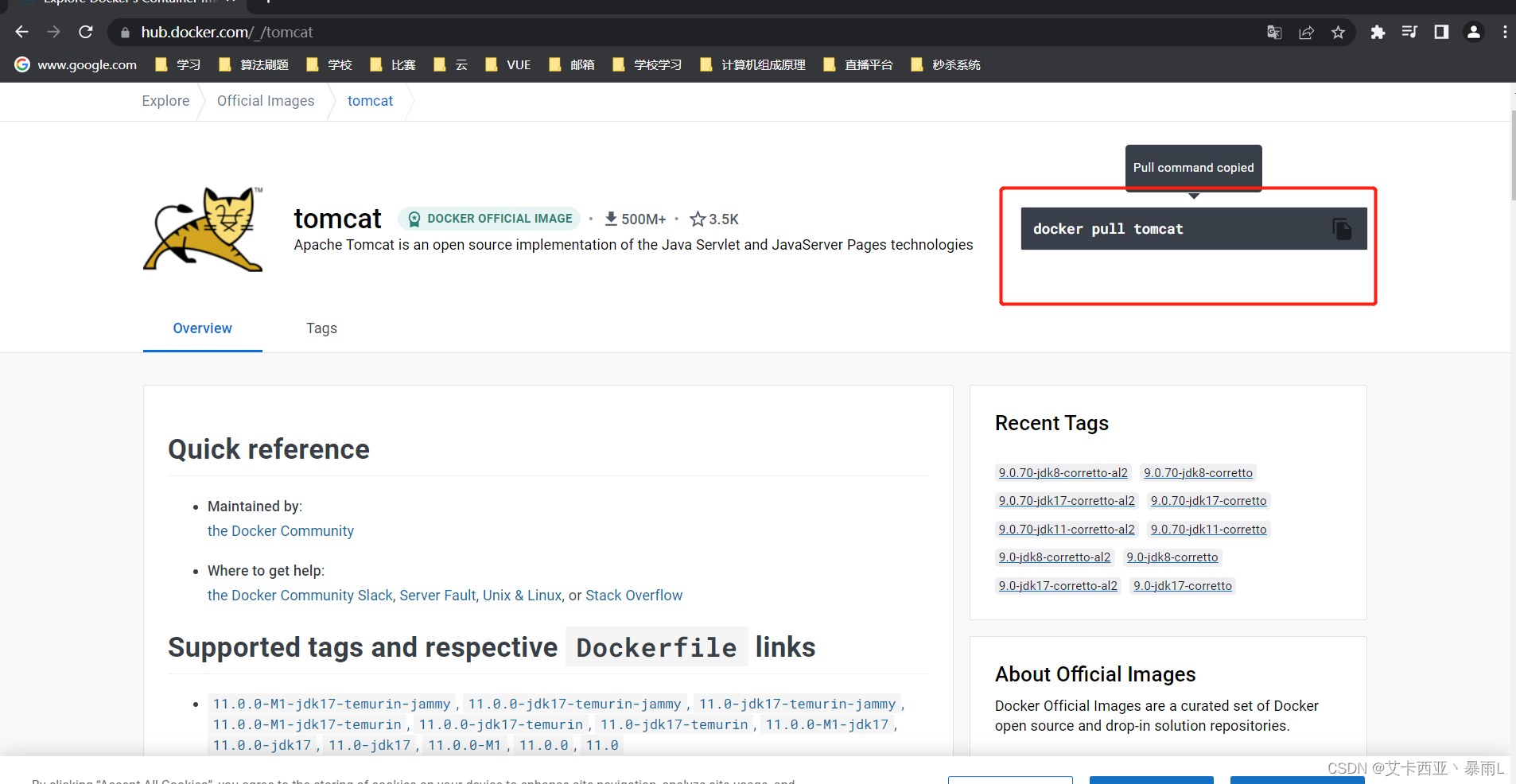Open tag 9.0.70-jdk11-corretto
This screenshot has height=784, width=1516.
[1208, 530]
